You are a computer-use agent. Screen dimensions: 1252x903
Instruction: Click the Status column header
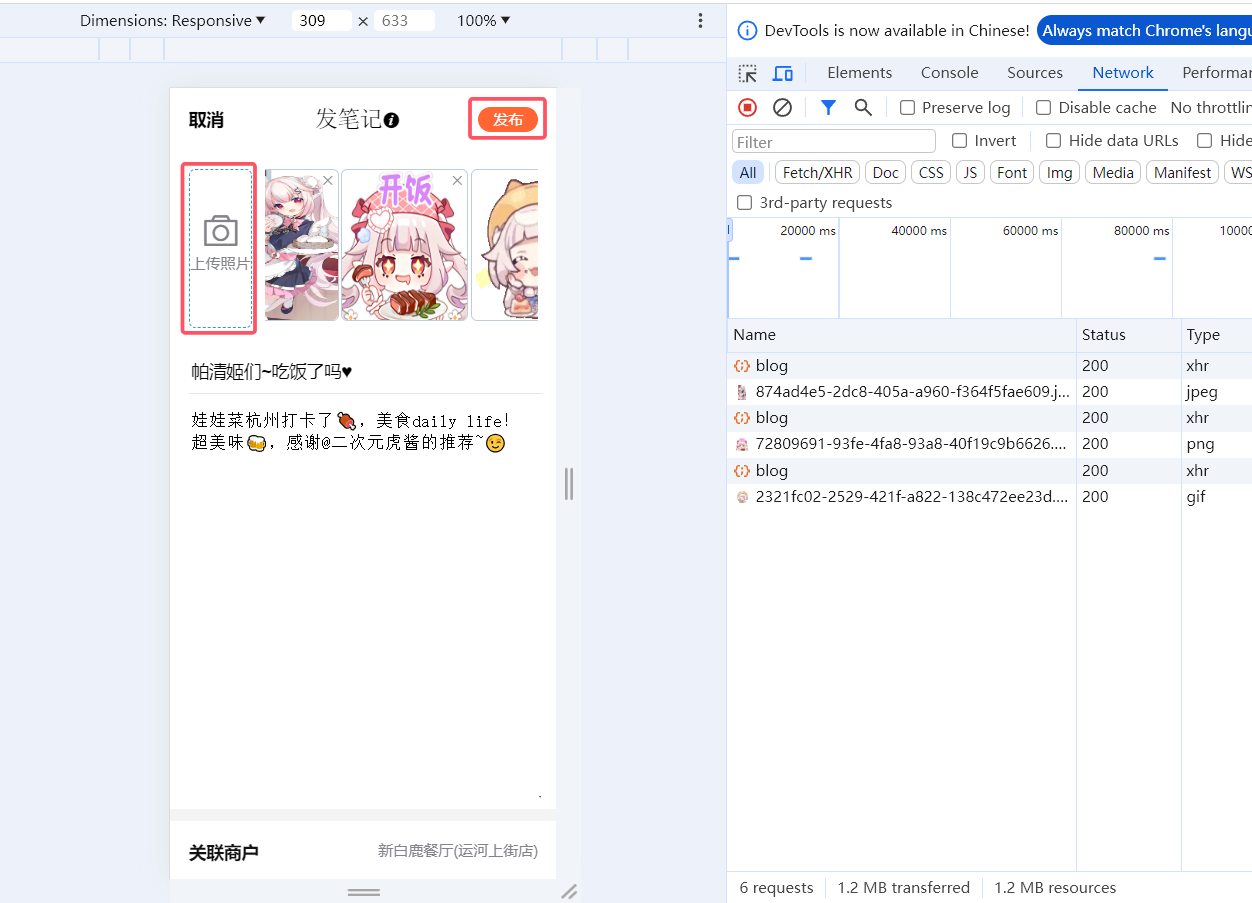pos(1129,335)
